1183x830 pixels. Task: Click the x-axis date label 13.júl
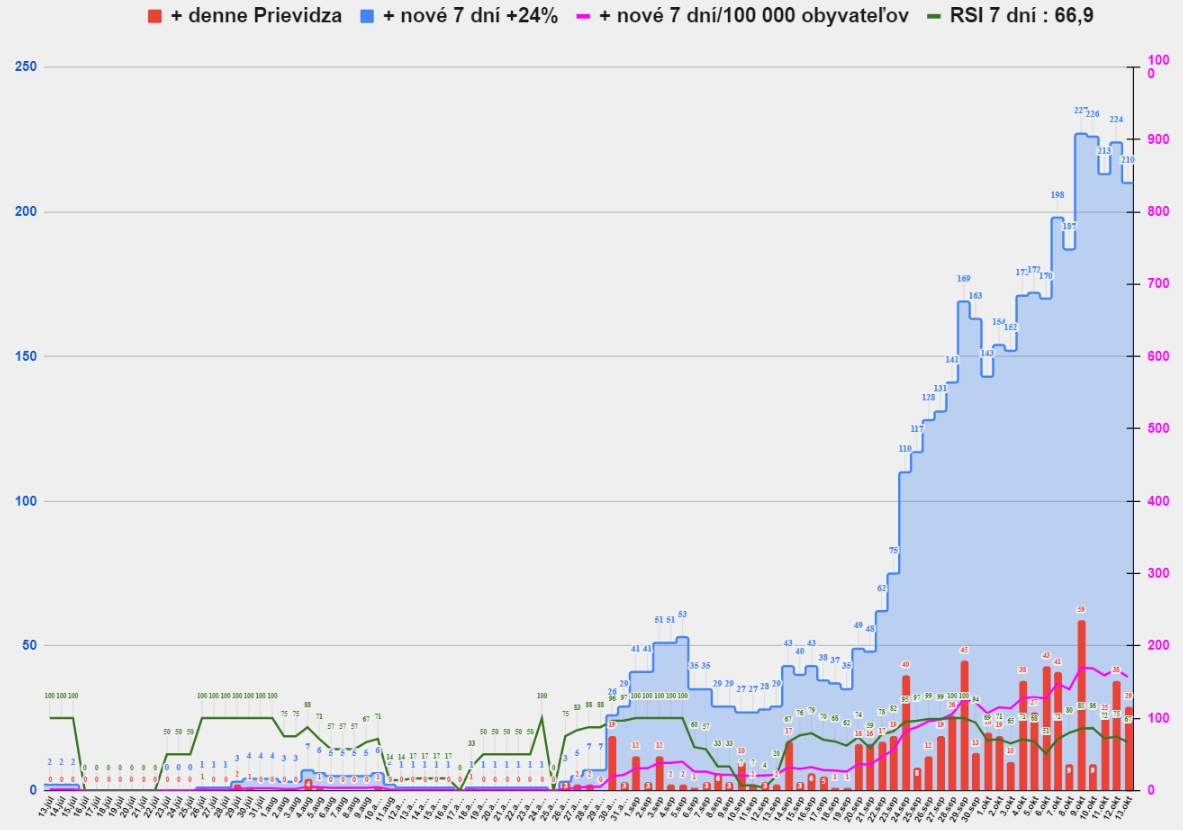coord(47,807)
